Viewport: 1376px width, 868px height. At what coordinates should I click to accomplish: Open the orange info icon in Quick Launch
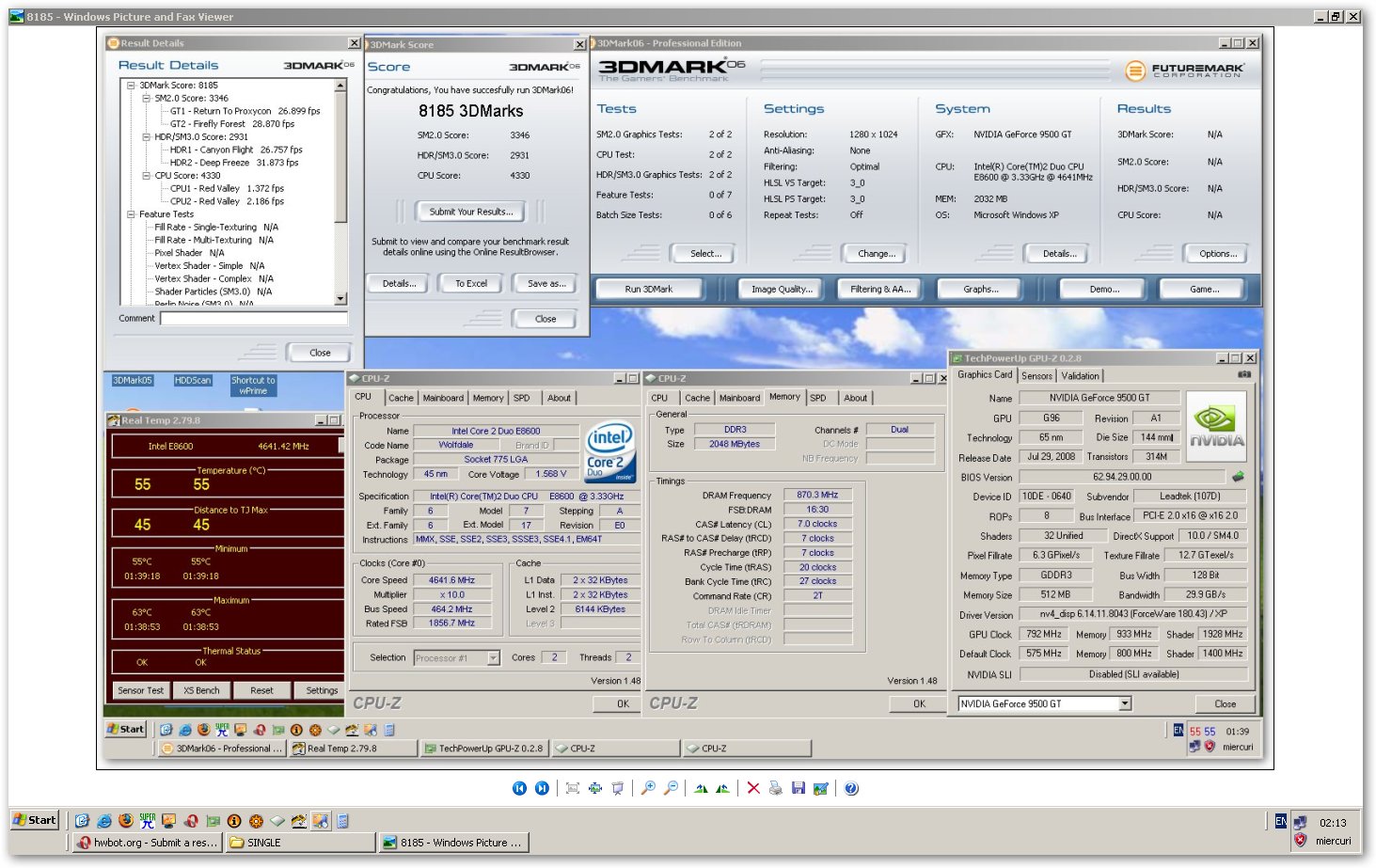(x=234, y=820)
